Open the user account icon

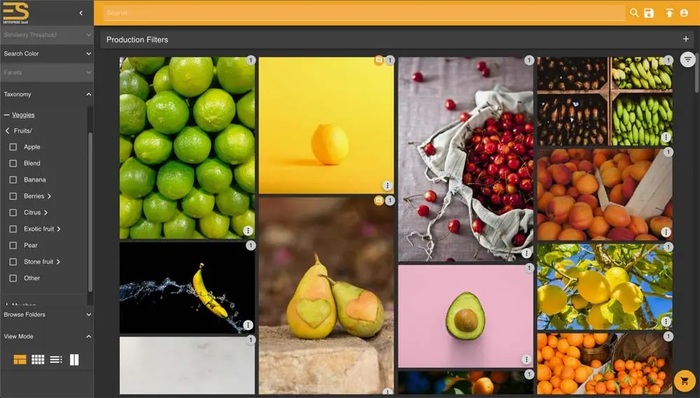[x=684, y=13]
